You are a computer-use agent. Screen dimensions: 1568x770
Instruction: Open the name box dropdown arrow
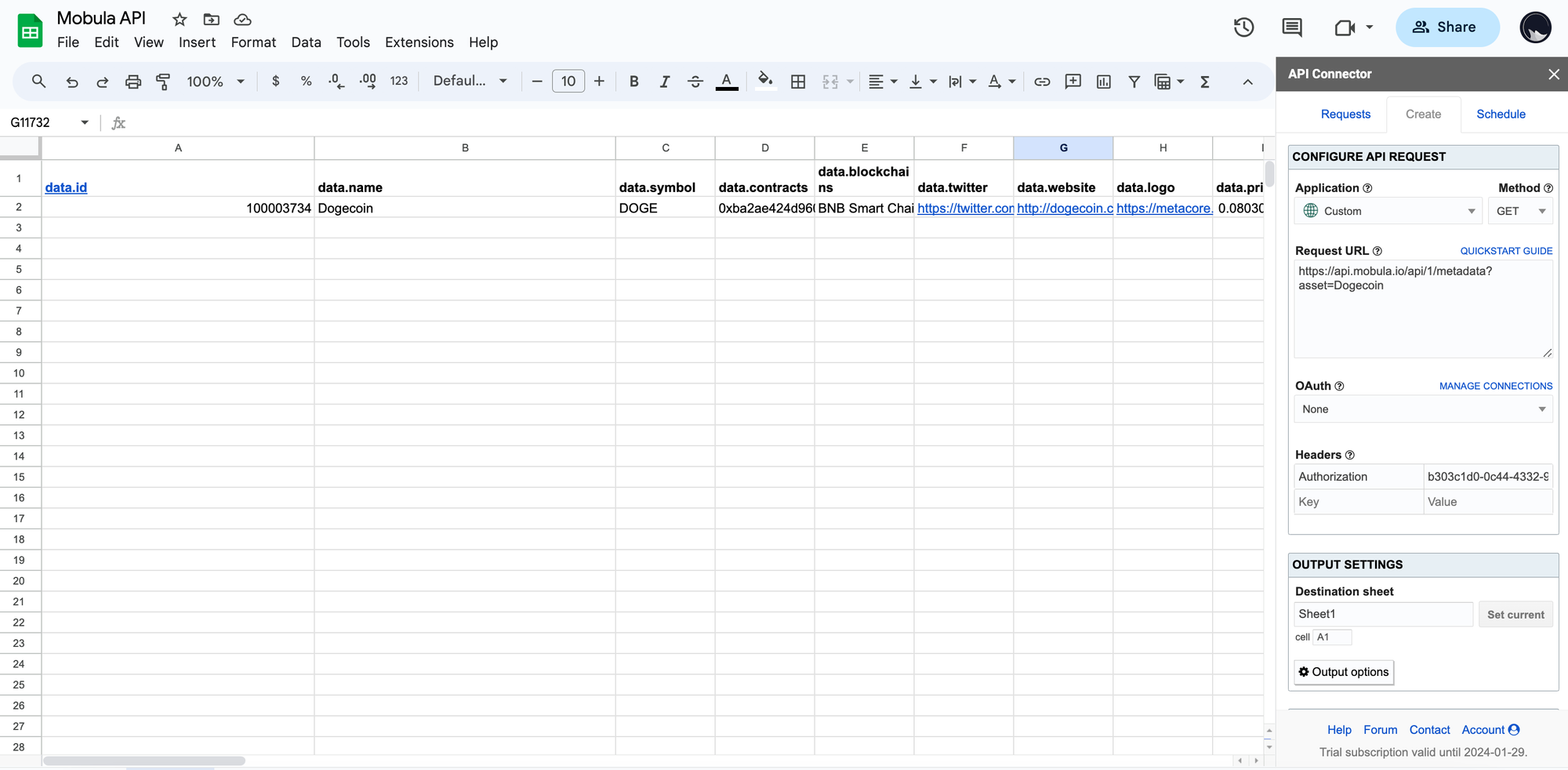tap(84, 122)
